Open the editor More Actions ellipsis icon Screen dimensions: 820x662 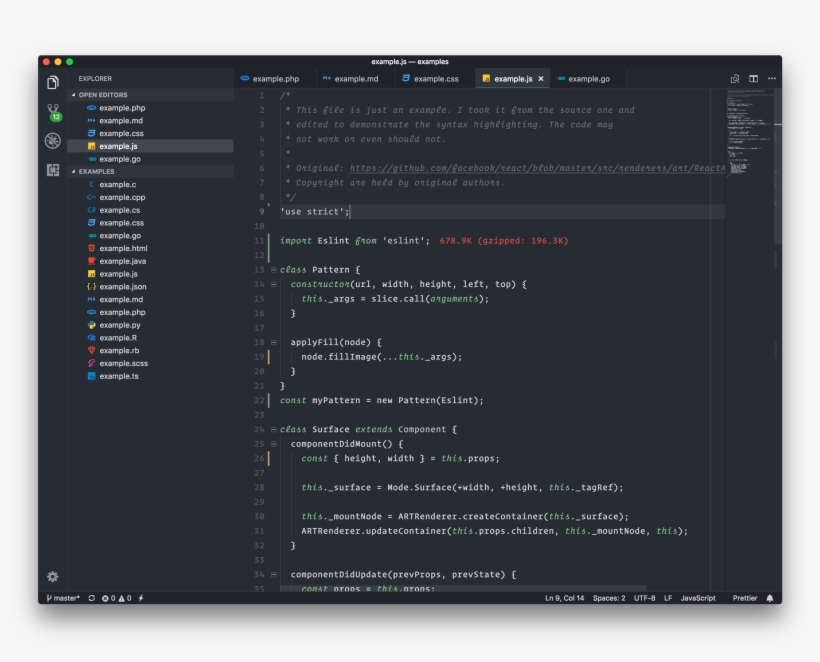tap(771, 76)
